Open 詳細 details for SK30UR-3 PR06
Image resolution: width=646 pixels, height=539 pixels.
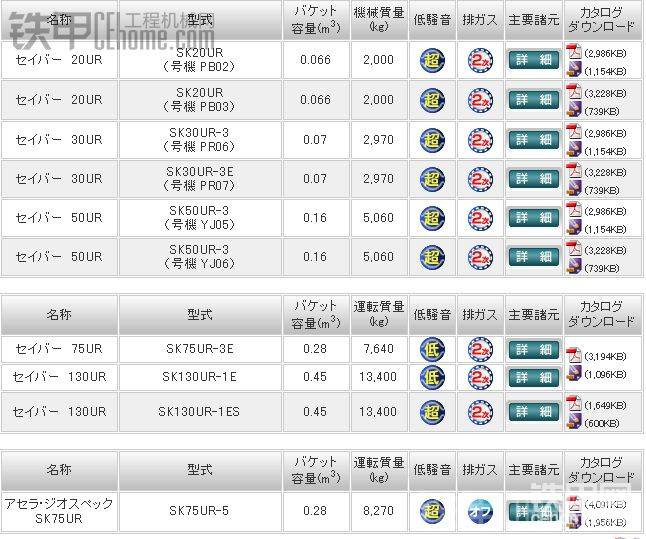click(x=534, y=140)
